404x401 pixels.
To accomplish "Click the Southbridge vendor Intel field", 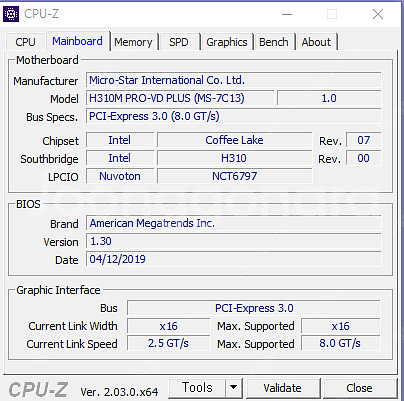I will click(x=120, y=158).
